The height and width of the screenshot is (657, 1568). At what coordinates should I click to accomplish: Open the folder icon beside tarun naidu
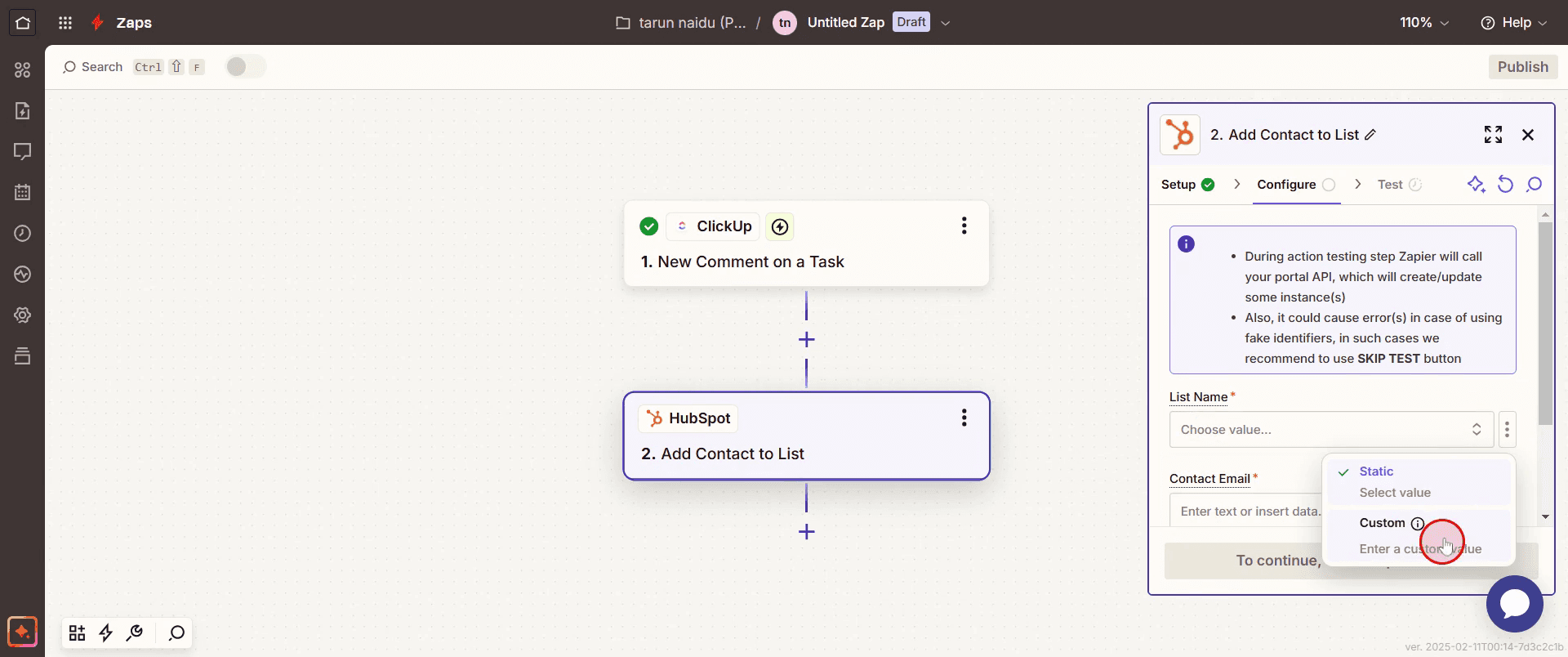(623, 23)
